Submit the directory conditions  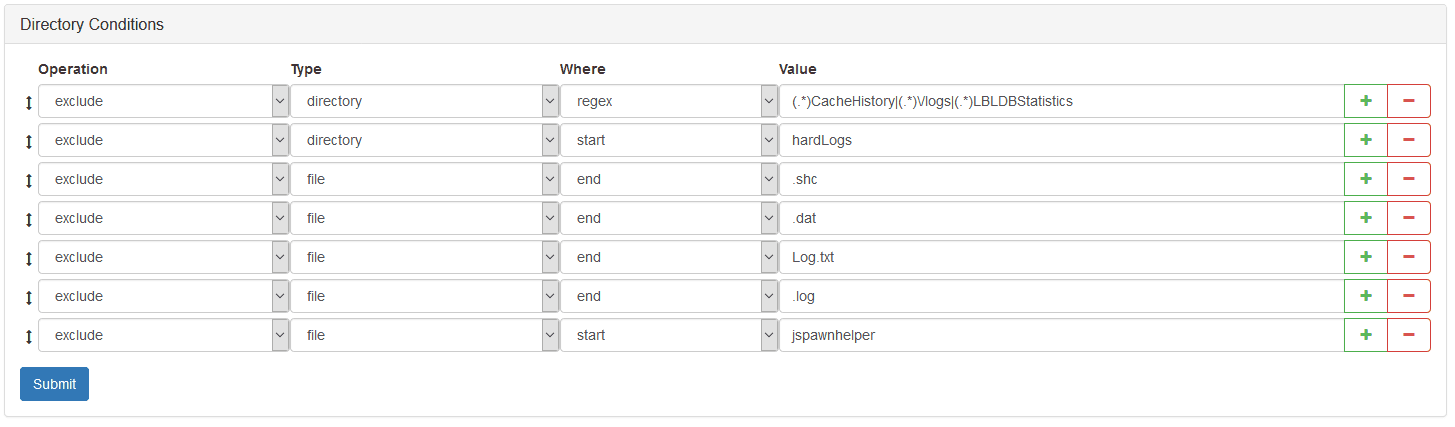[54, 384]
